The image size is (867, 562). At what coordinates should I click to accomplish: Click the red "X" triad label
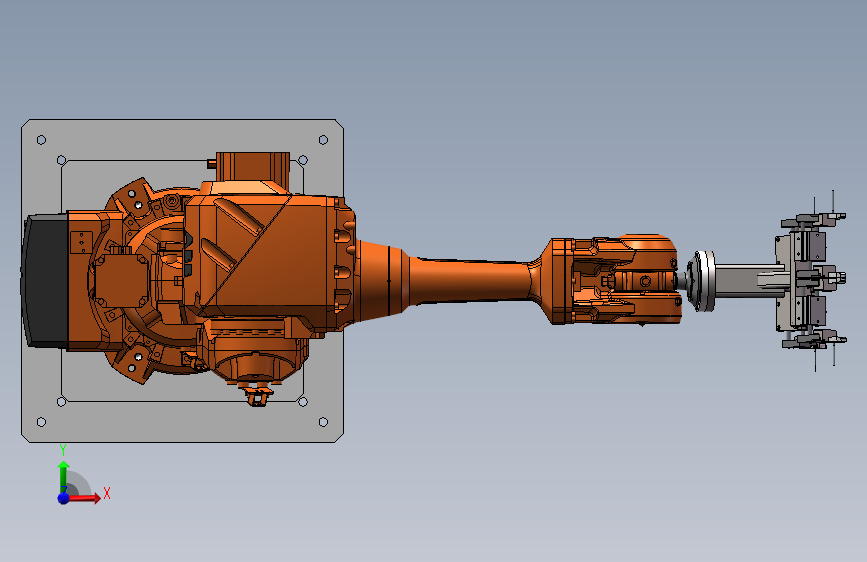pyautogui.click(x=107, y=493)
